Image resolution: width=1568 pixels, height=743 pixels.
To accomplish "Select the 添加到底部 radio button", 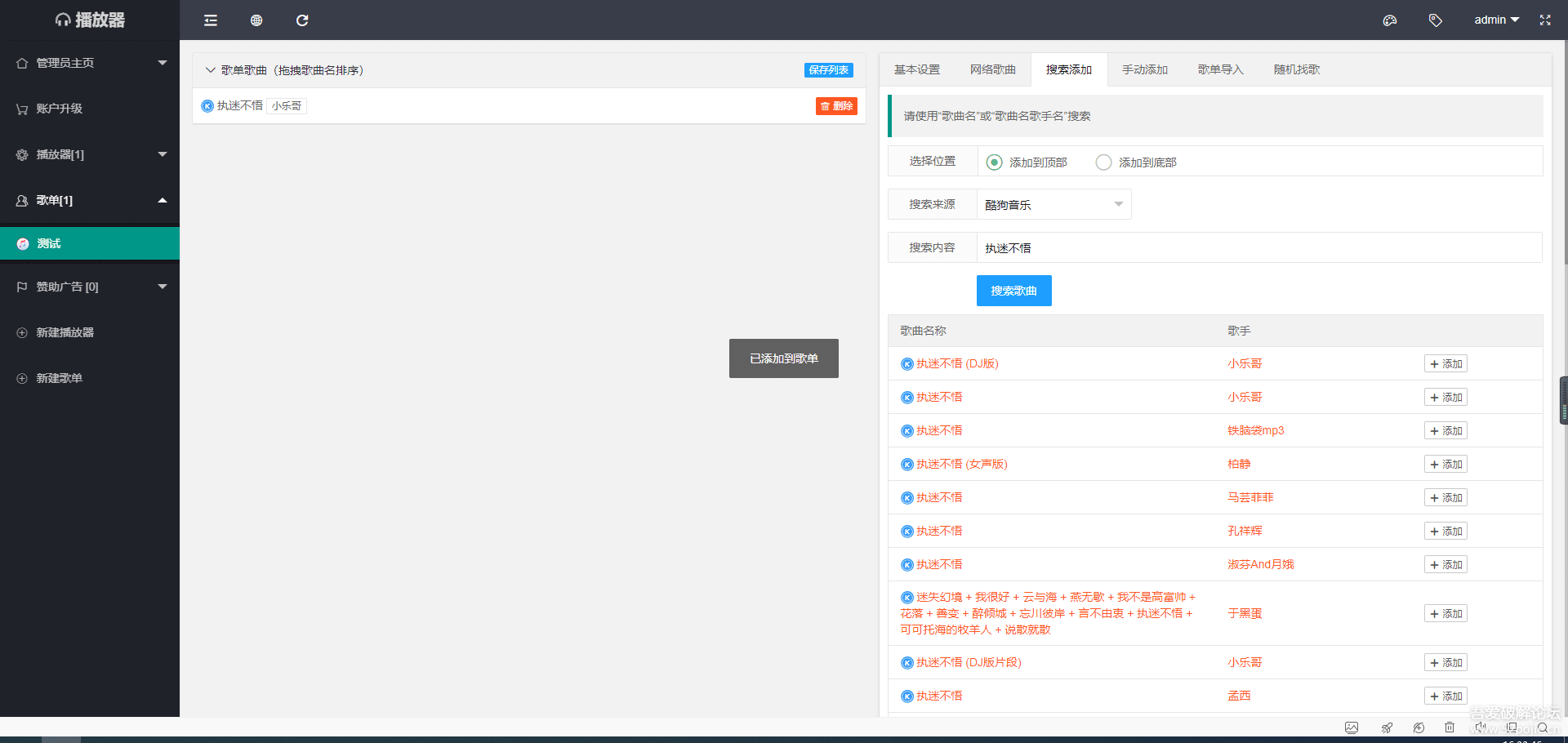I will pos(1103,162).
